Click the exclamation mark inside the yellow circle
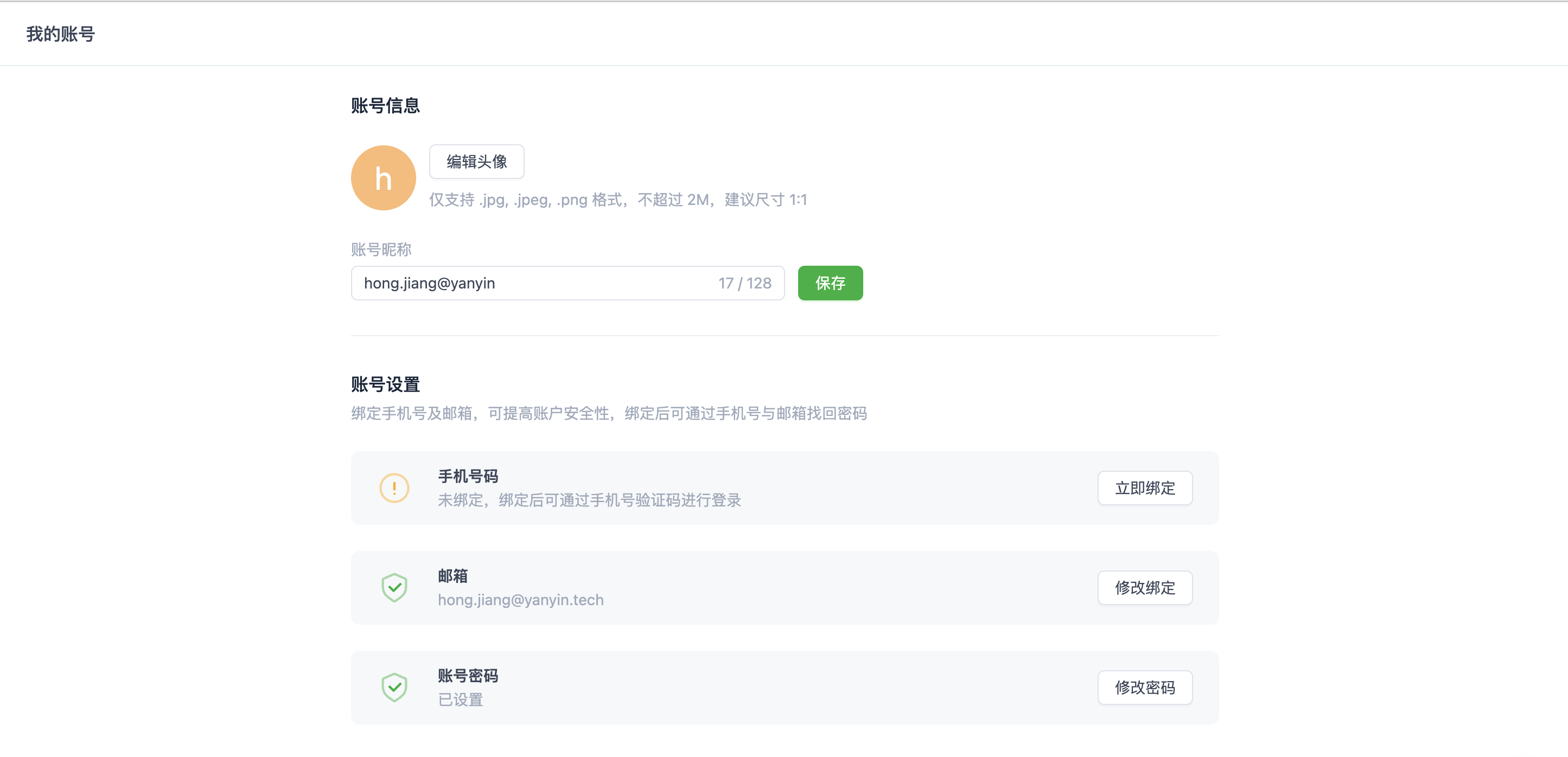Viewport: 1568px width, 757px height. pyautogui.click(x=394, y=487)
